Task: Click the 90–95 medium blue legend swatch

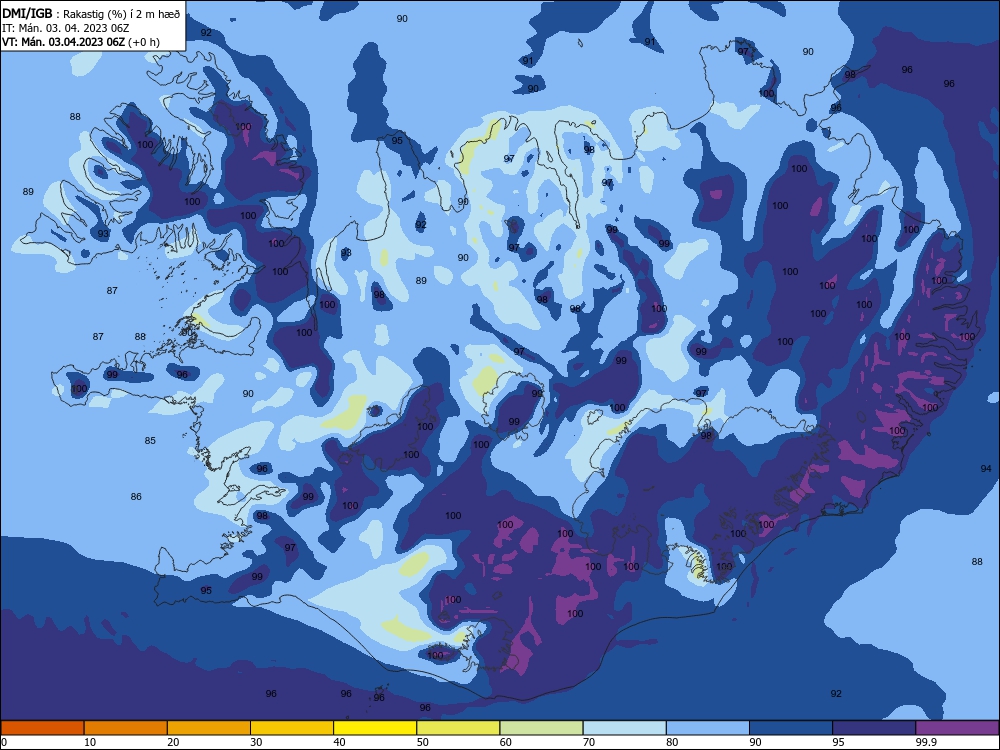Action: click(x=791, y=728)
